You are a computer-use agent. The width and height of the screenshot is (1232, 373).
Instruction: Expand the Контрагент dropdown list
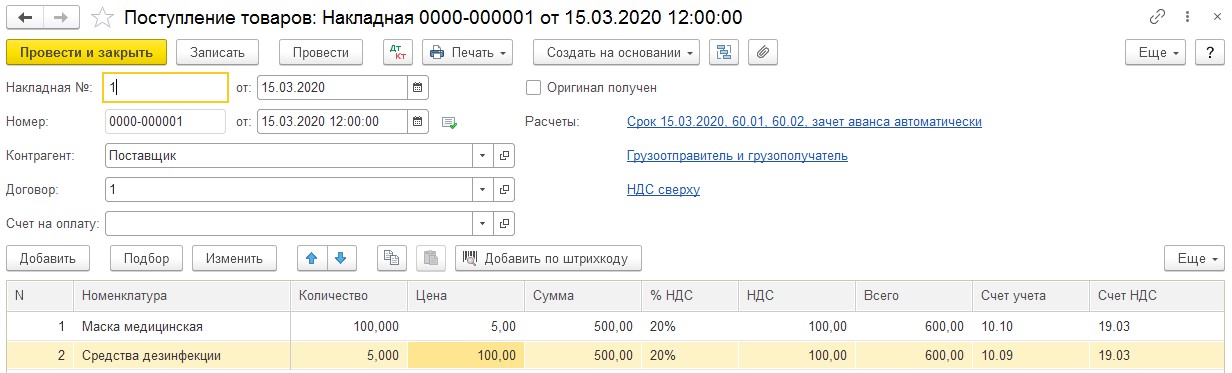coord(483,156)
